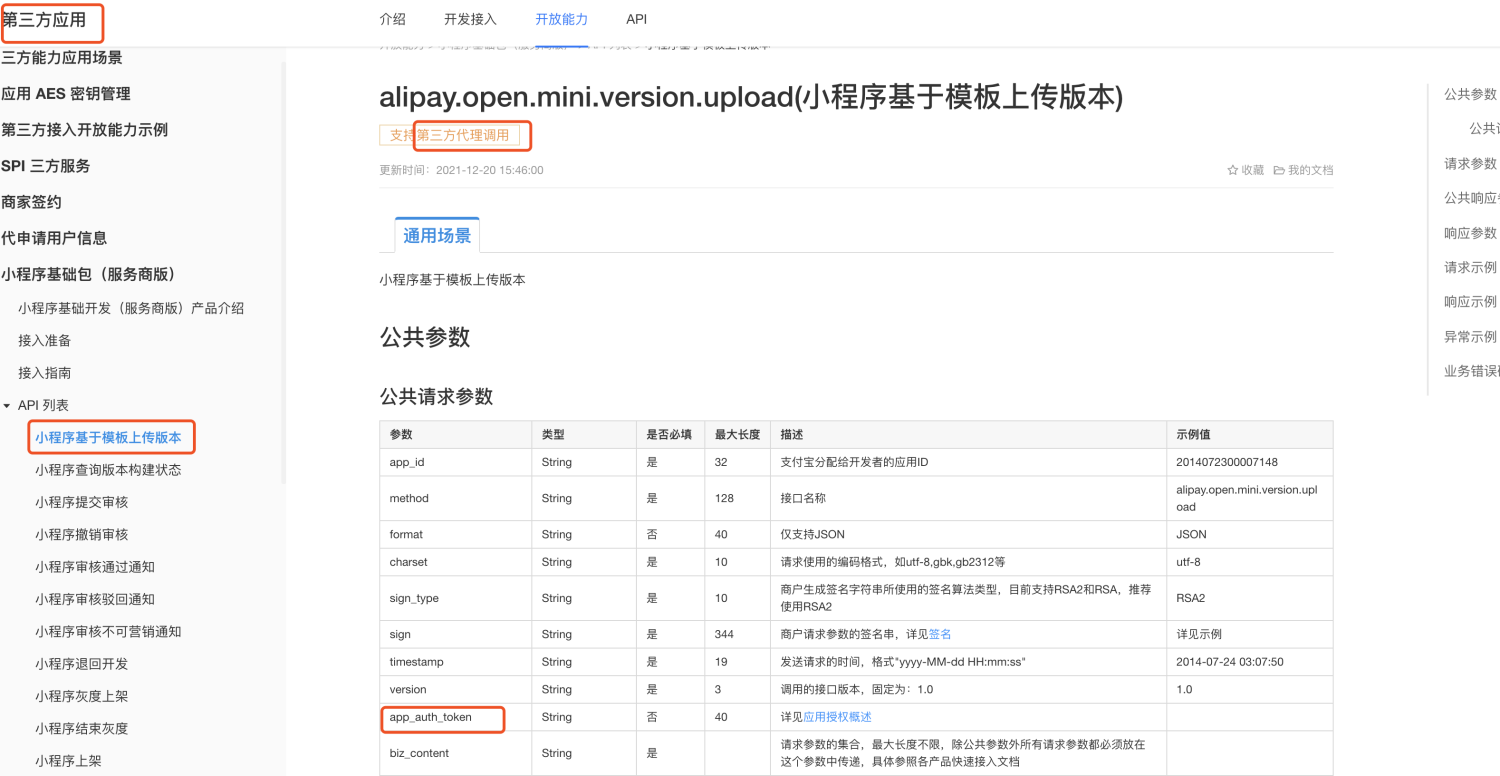Jump to 响应参数 in right outline
The width and height of the screenshot is (1500, 776).
(1470, 233)
